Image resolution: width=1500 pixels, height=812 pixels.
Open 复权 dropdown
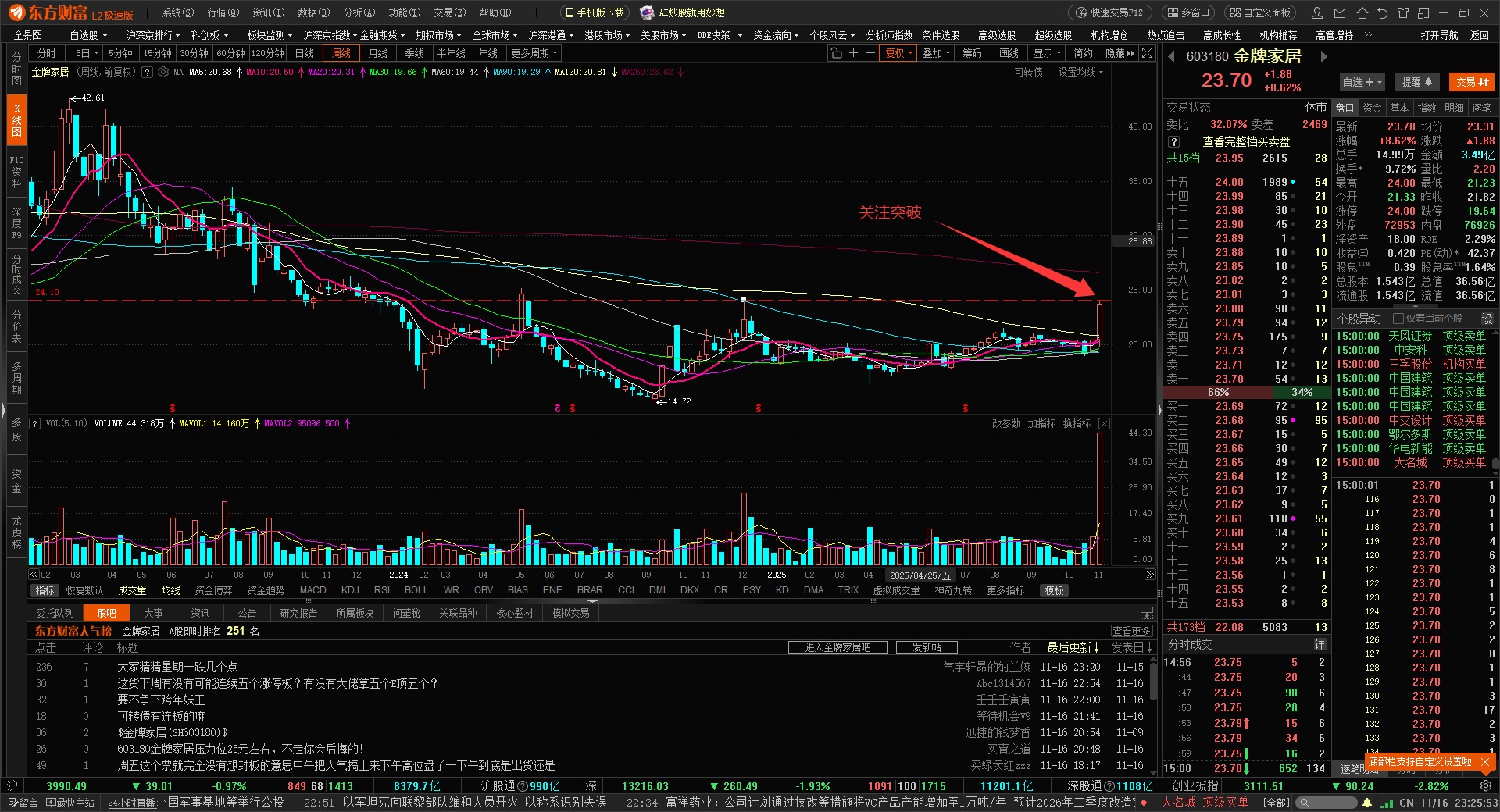[x=898, y=53]
